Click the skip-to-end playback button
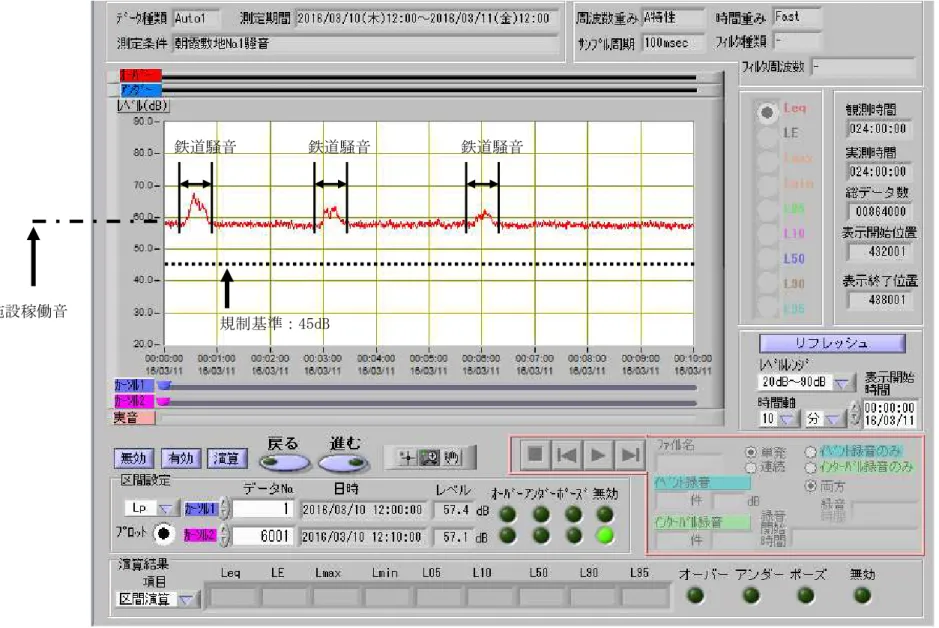This screenshot has width=939, height=628. point(629,455)
